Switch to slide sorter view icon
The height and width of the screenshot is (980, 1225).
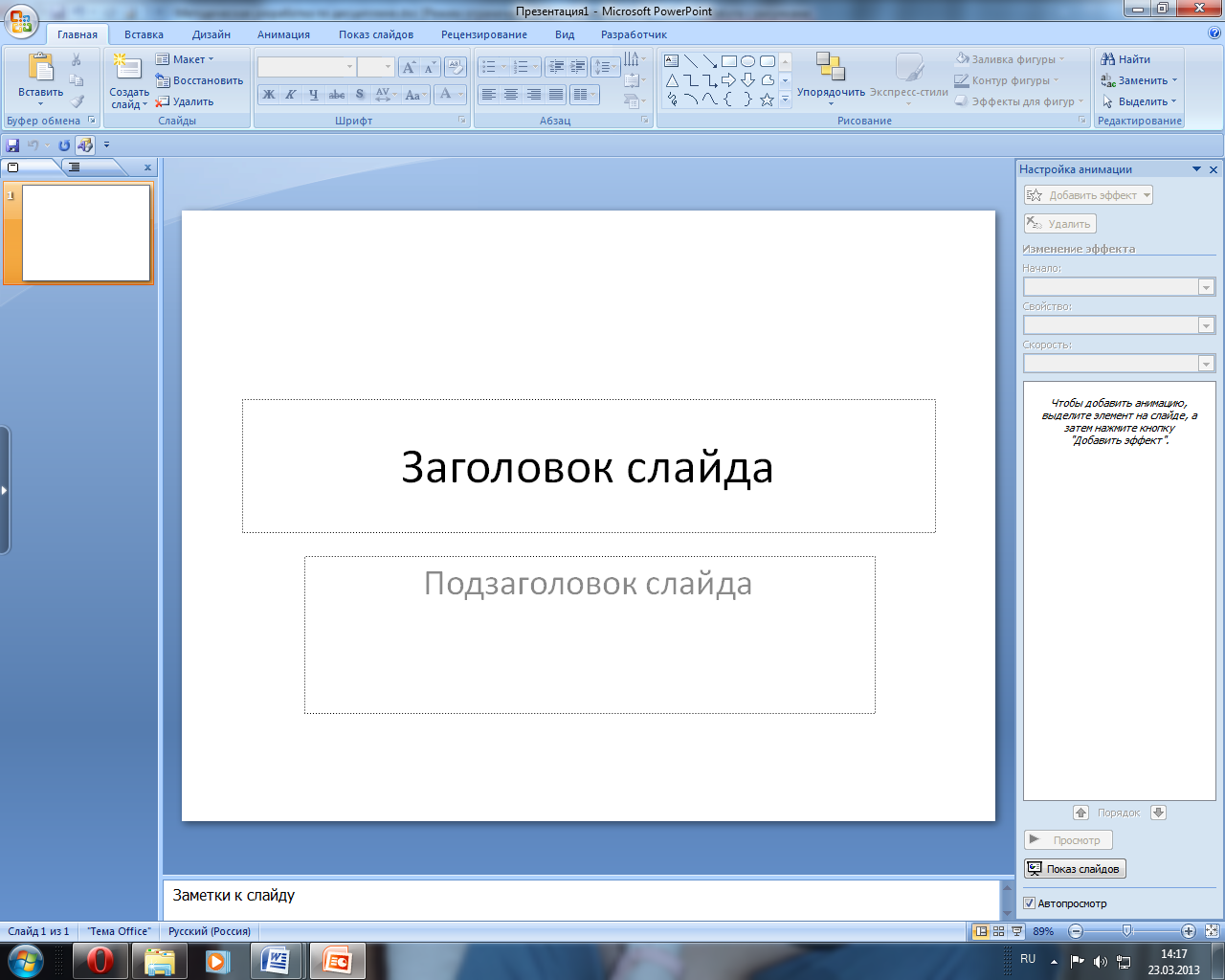tap(998, 931)
